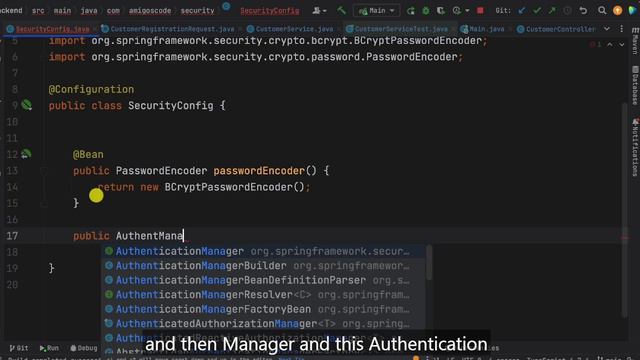Open the Debug tool window at bottom

point(84,348)
